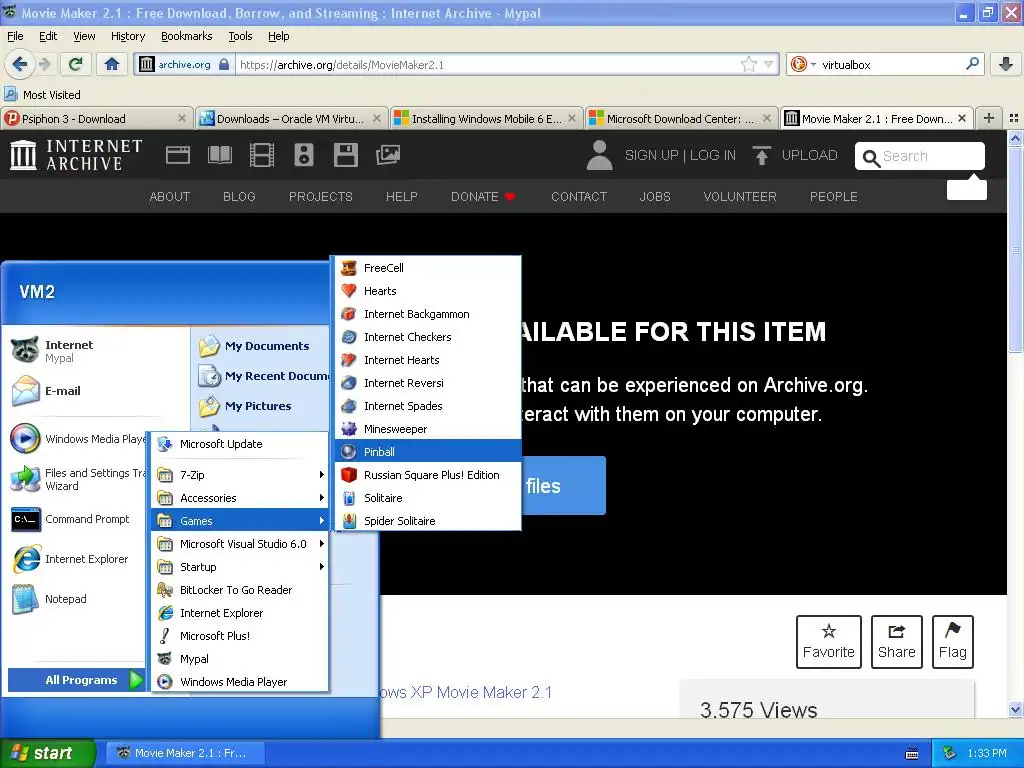This screenshot has height=768, width=1024.
Task: Switch to Installing Windows Mobile 6 tab
Action: pos(486,119)
